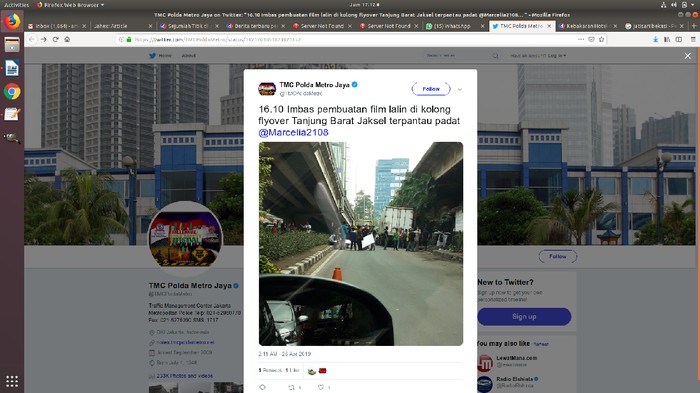Image resolution: width=700 pixels, height=393 pixels.
Task: Click the tweet's traffic photo
Action: 361,244
